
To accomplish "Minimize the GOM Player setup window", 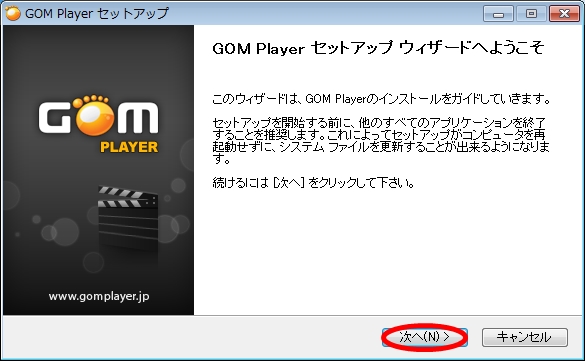I will [x=498, y=14].
